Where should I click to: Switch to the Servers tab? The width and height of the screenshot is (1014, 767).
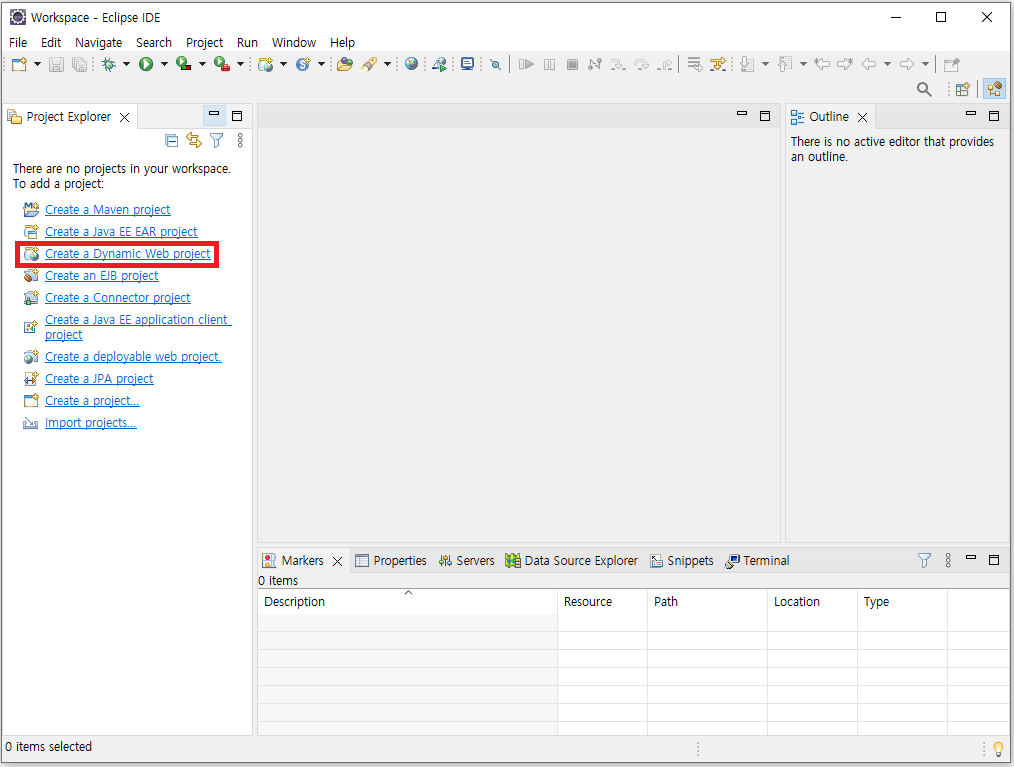(x=466, y=561)
